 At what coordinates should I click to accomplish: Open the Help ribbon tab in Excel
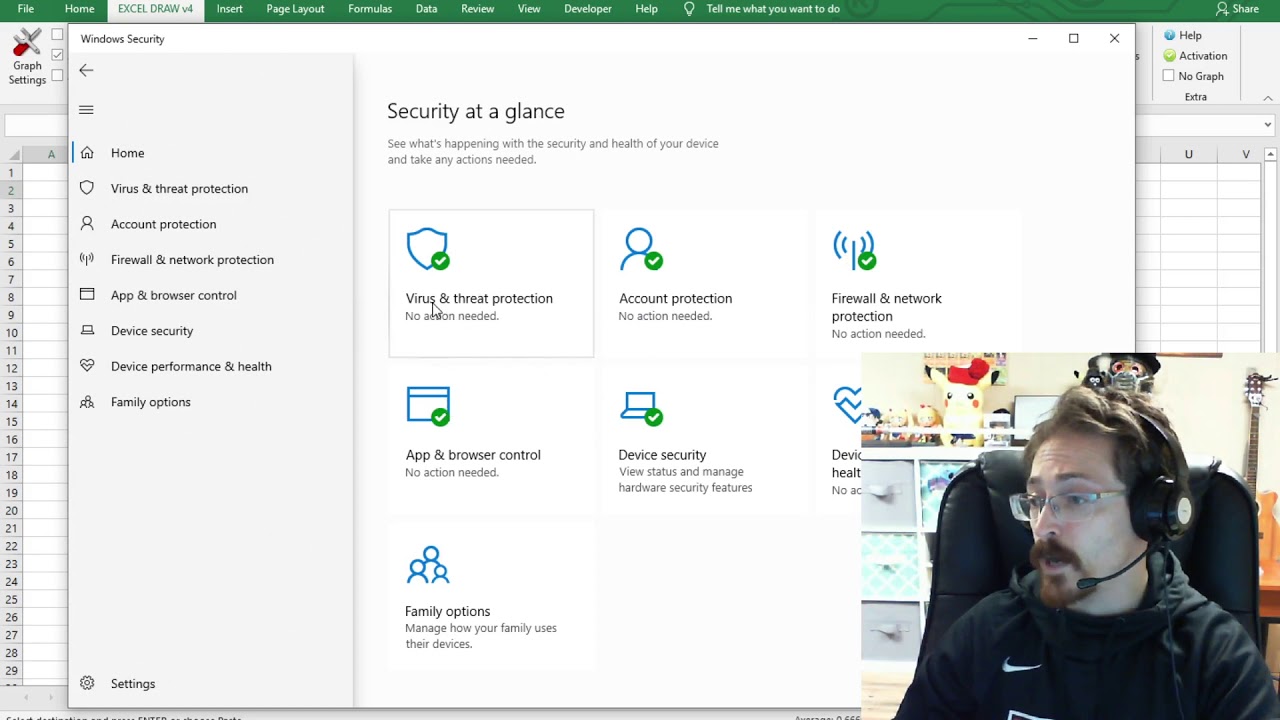point(647,9)
